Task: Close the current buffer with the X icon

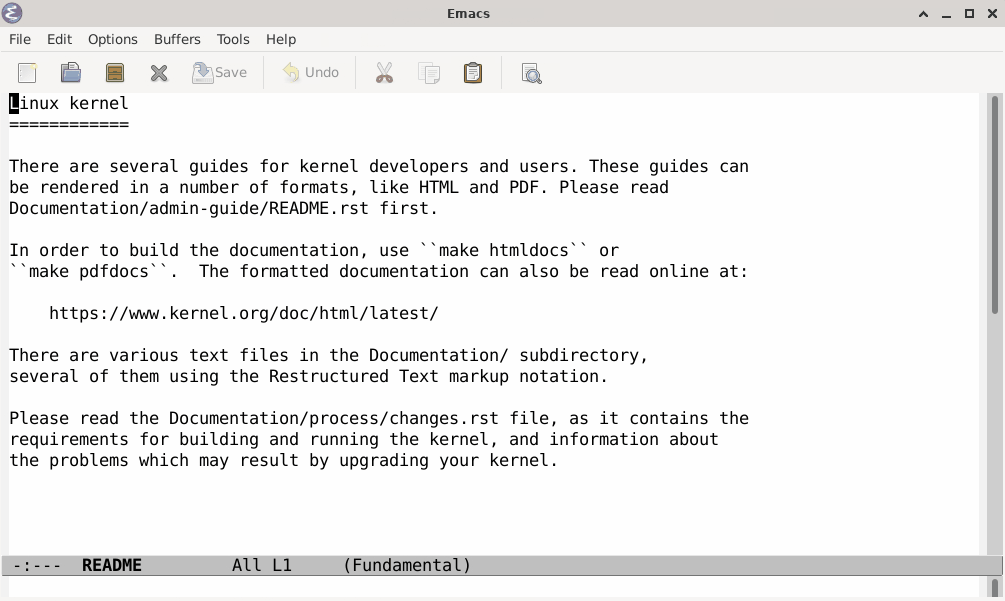Action: point(159,72)
